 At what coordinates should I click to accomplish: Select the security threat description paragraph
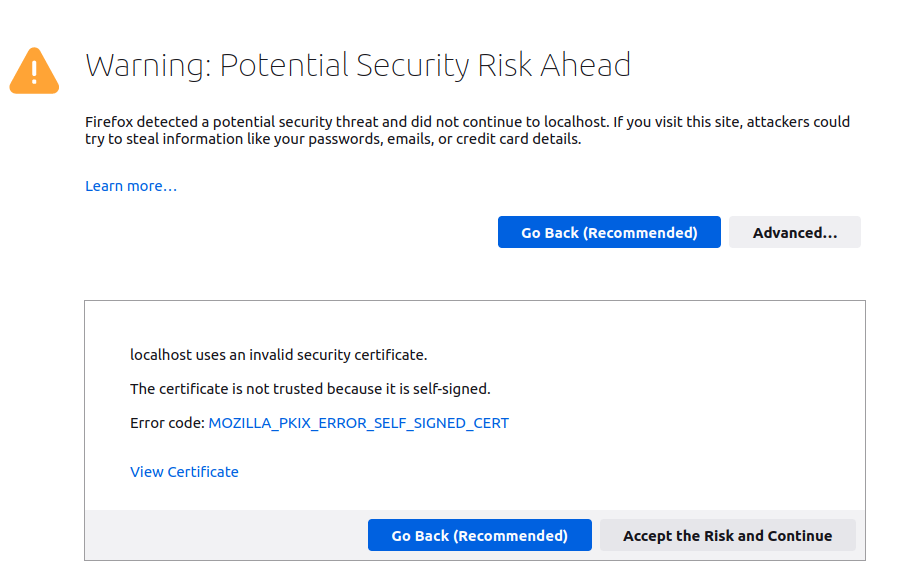(x=466, y=130)
